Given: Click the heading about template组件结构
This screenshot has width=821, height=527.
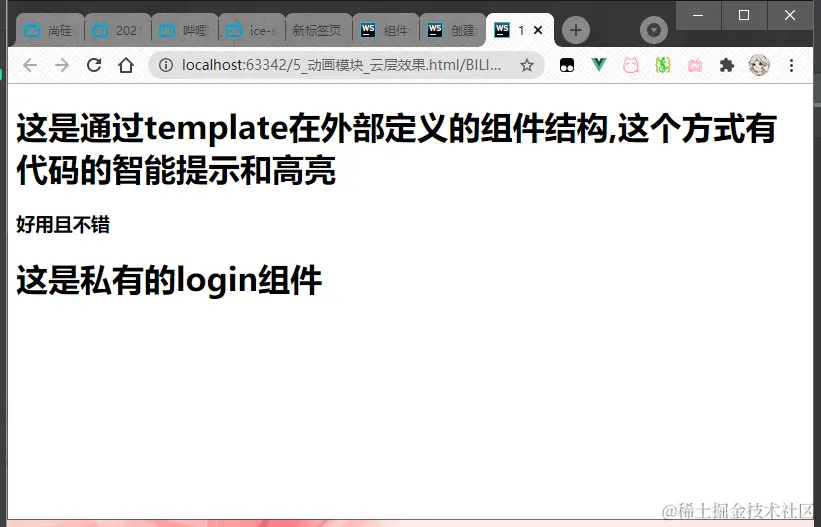Looking at the screenshot, I should click(396, 149).
